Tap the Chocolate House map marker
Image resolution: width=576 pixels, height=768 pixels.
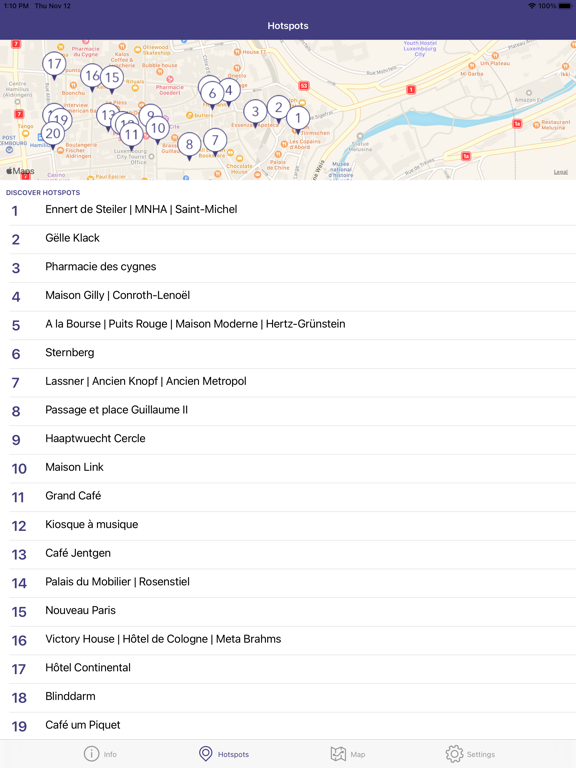240,158
